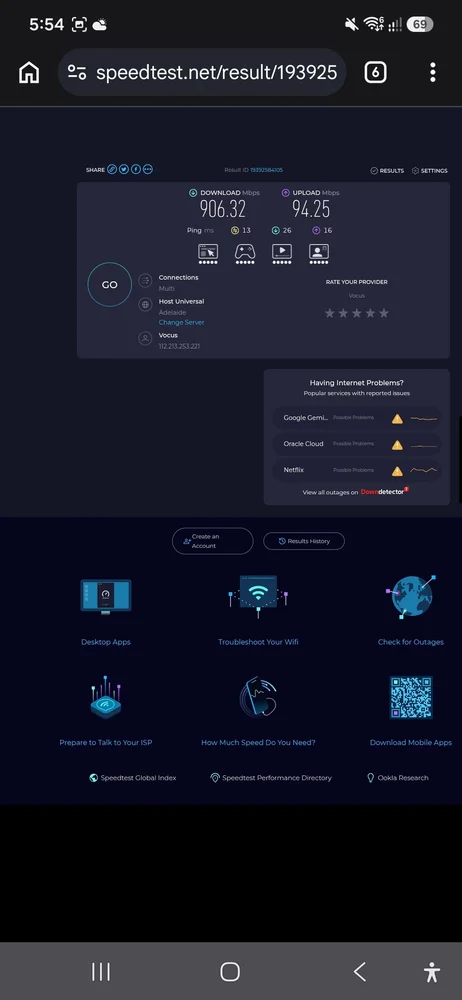
Task: Click the video conferencing quality icon
Action: coord(319,251)
